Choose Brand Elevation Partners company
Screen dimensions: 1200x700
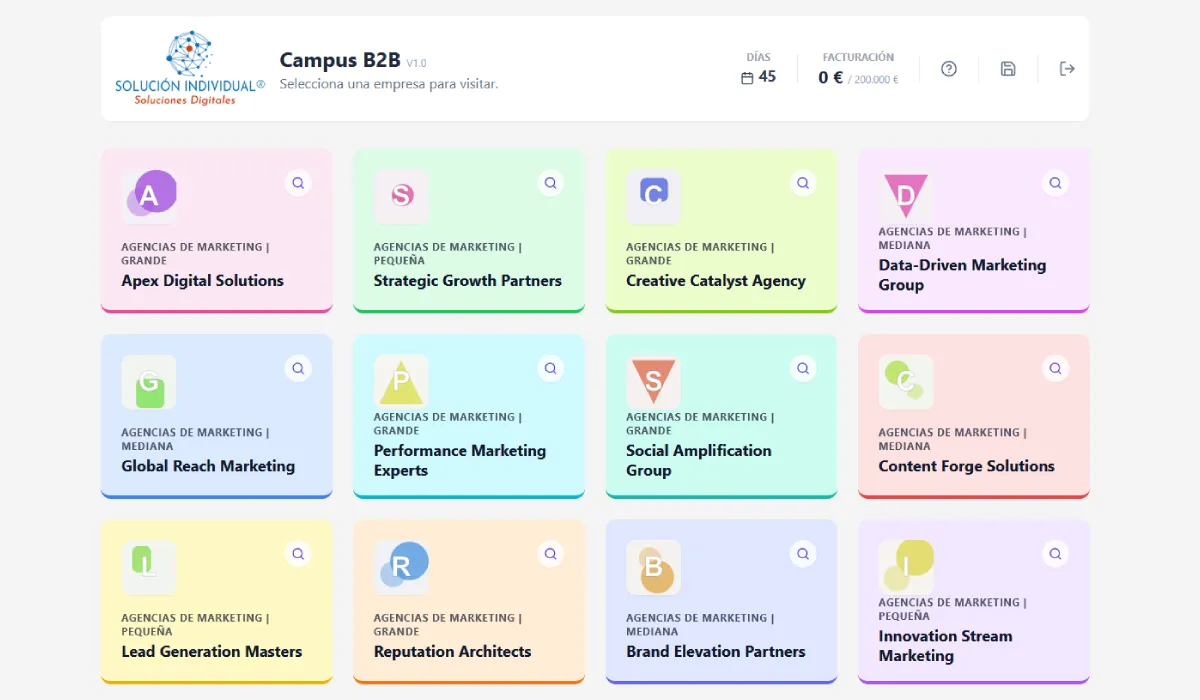click(x=721, y=601)
